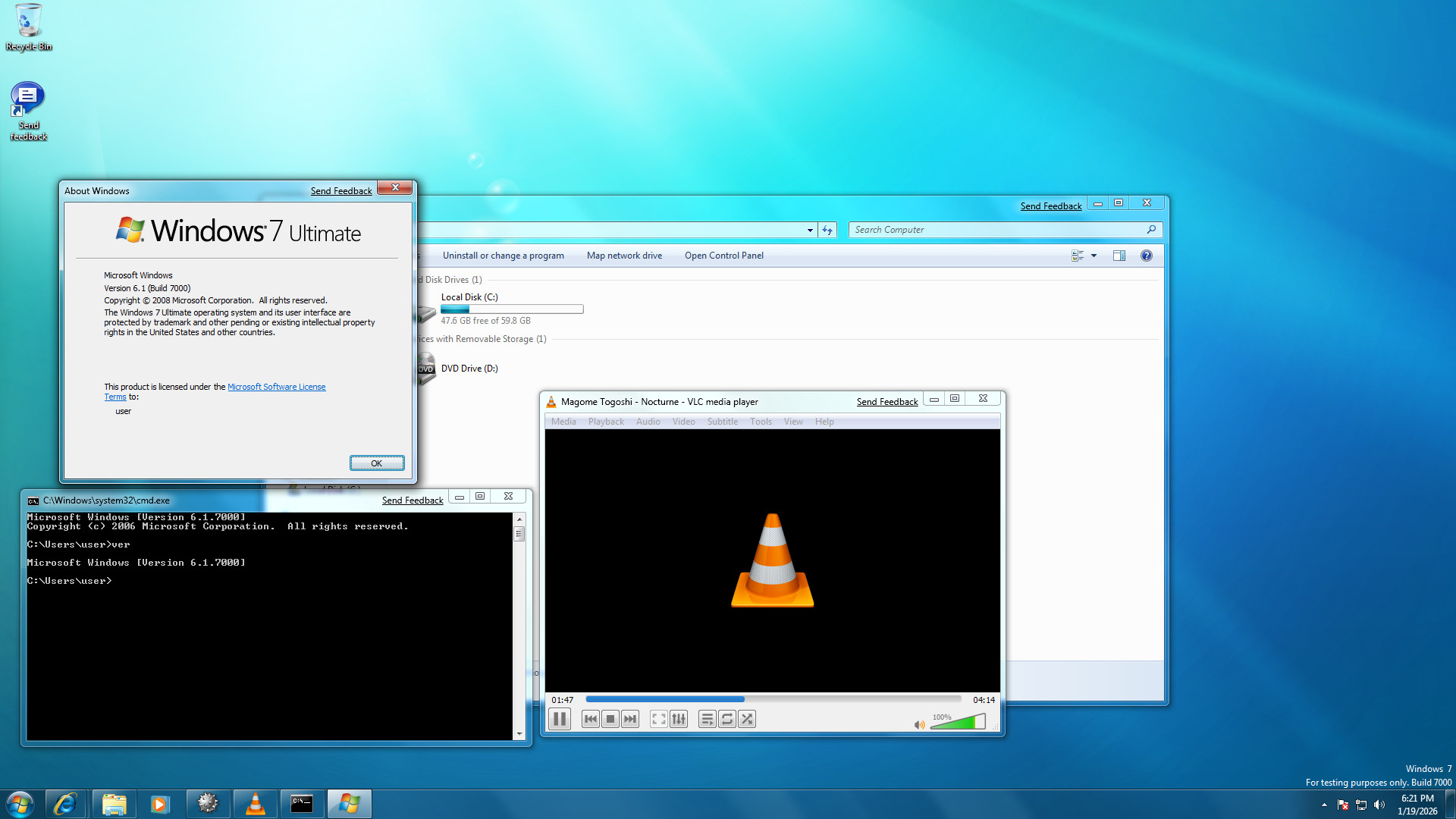Viewport: 1456px width, 819px height.
Task: Pause VLC playback
Action: click(560, 719)
